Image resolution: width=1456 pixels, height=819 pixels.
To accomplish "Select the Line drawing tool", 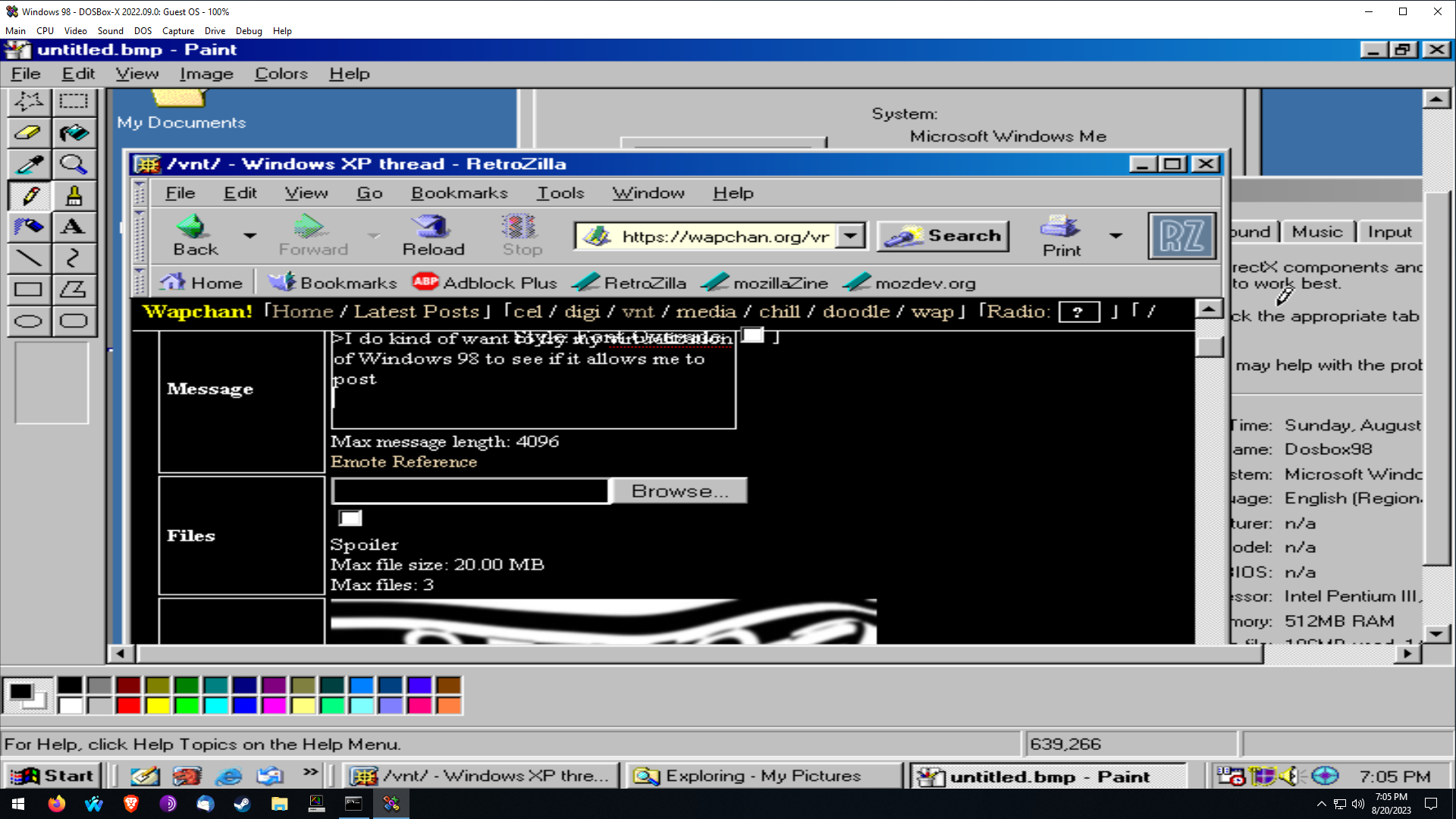I will point(29,259).
